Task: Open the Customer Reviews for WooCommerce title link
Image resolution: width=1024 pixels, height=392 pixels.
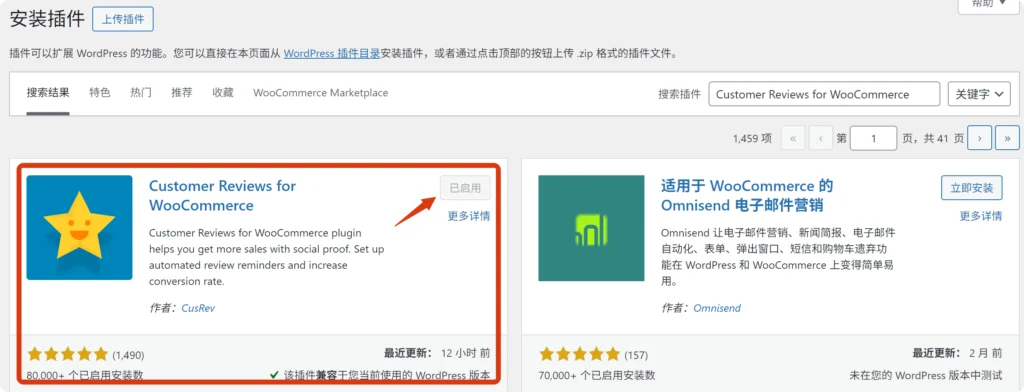Action: [x=222, y=195]
